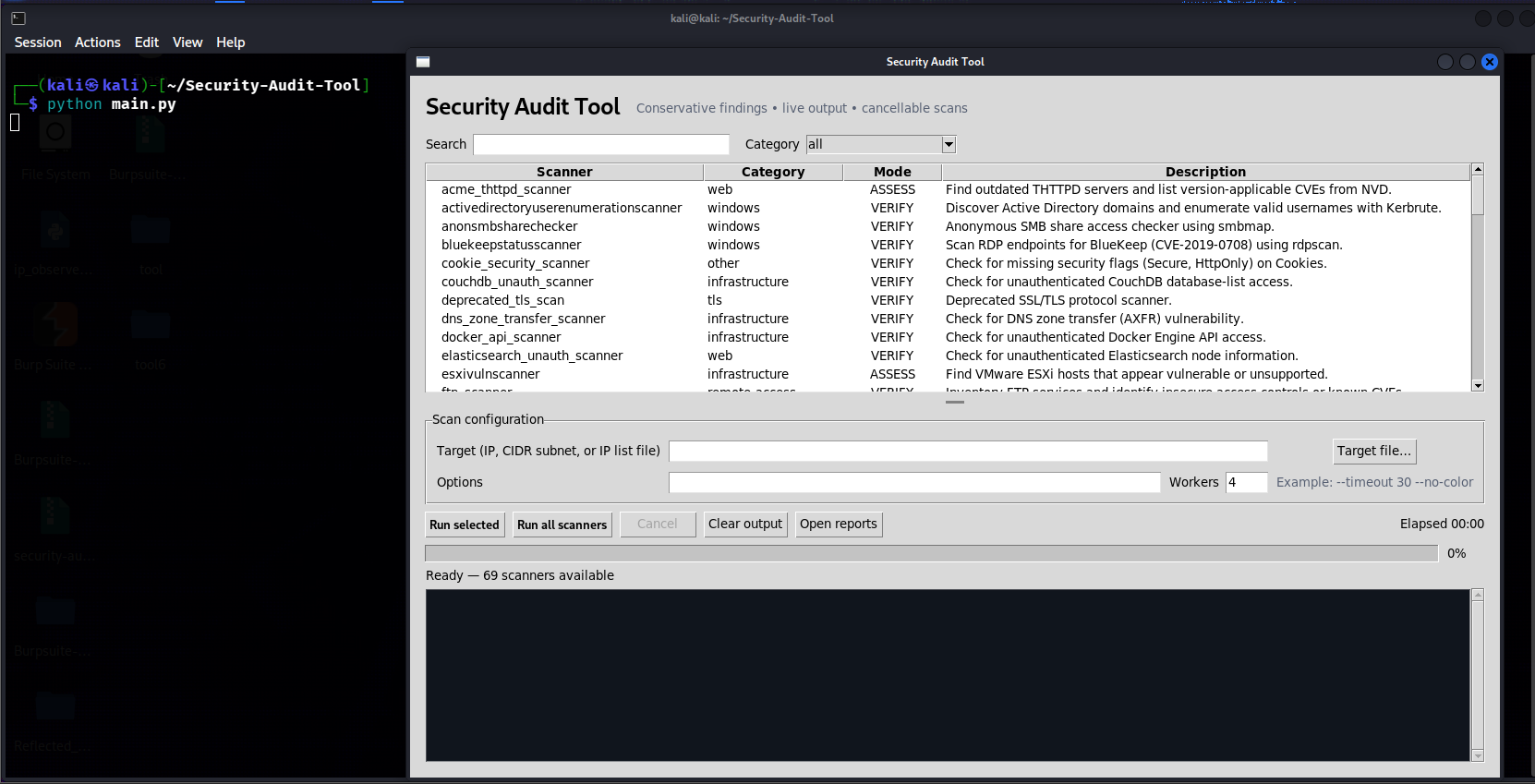The height and width of the screenshot is (784, 1535).
Task: Click scroll-down arrow of the output console
Action: [x=1478, y=755]
